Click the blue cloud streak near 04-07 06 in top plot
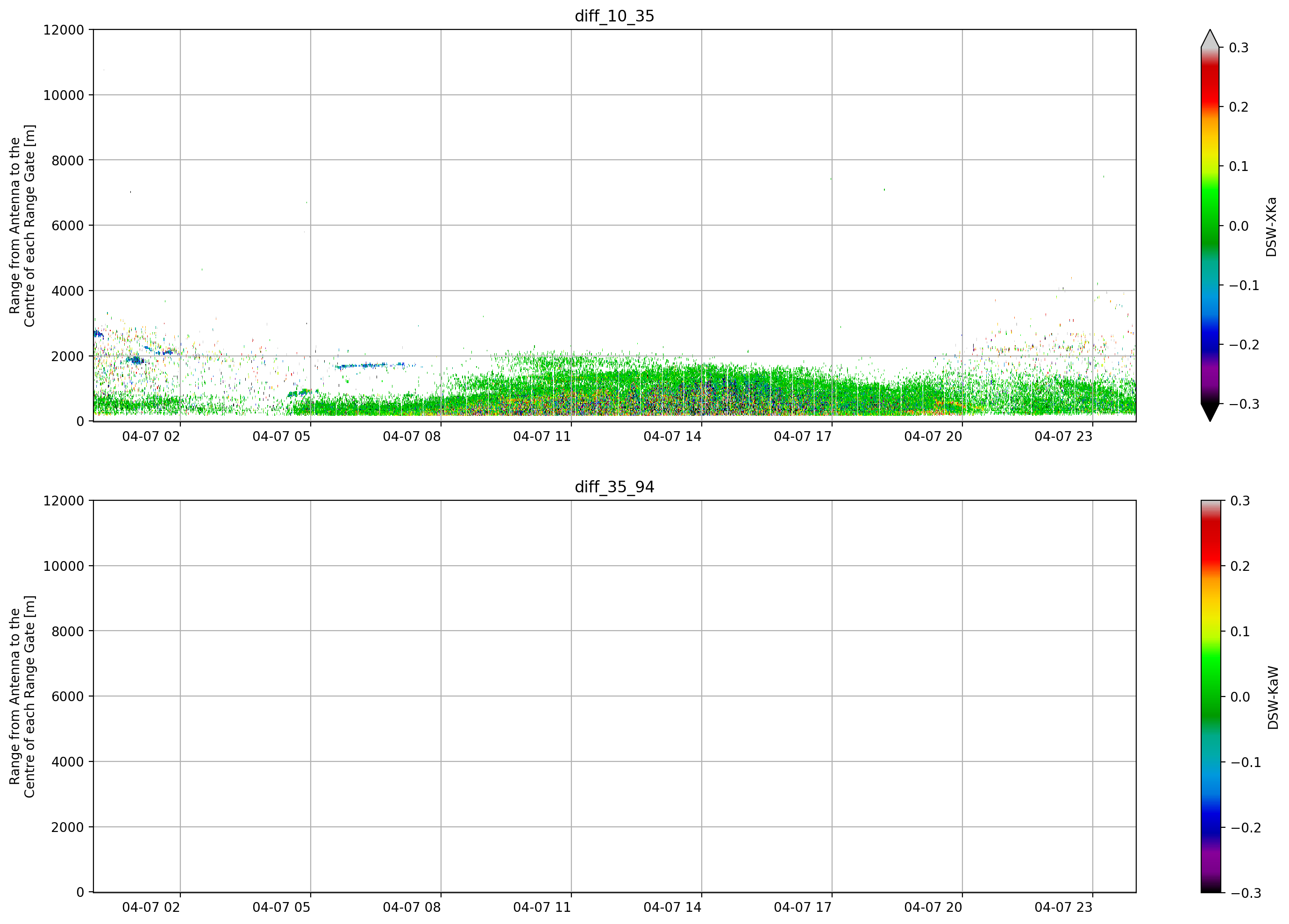Image resolution: width=1289 pixels, height=924 pixels. [x=370, y=365]
